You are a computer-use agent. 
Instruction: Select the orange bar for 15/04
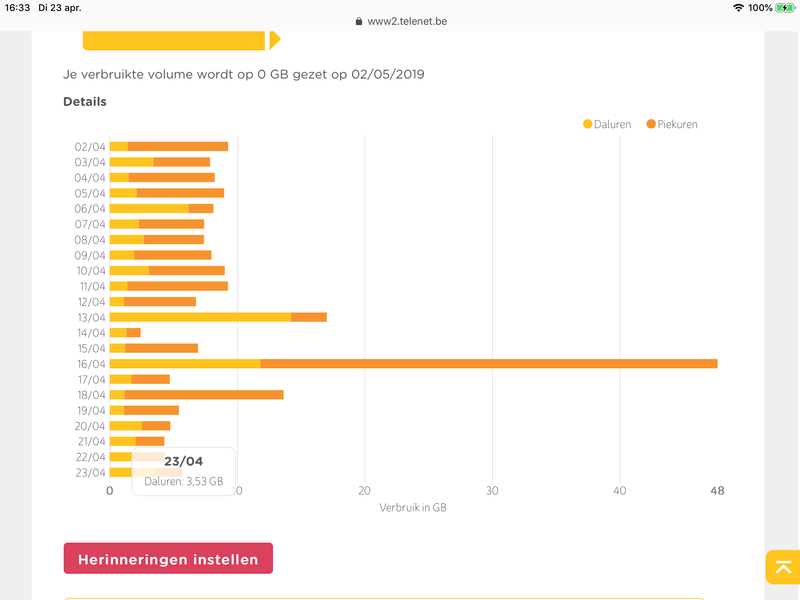(x=161, y=348)
